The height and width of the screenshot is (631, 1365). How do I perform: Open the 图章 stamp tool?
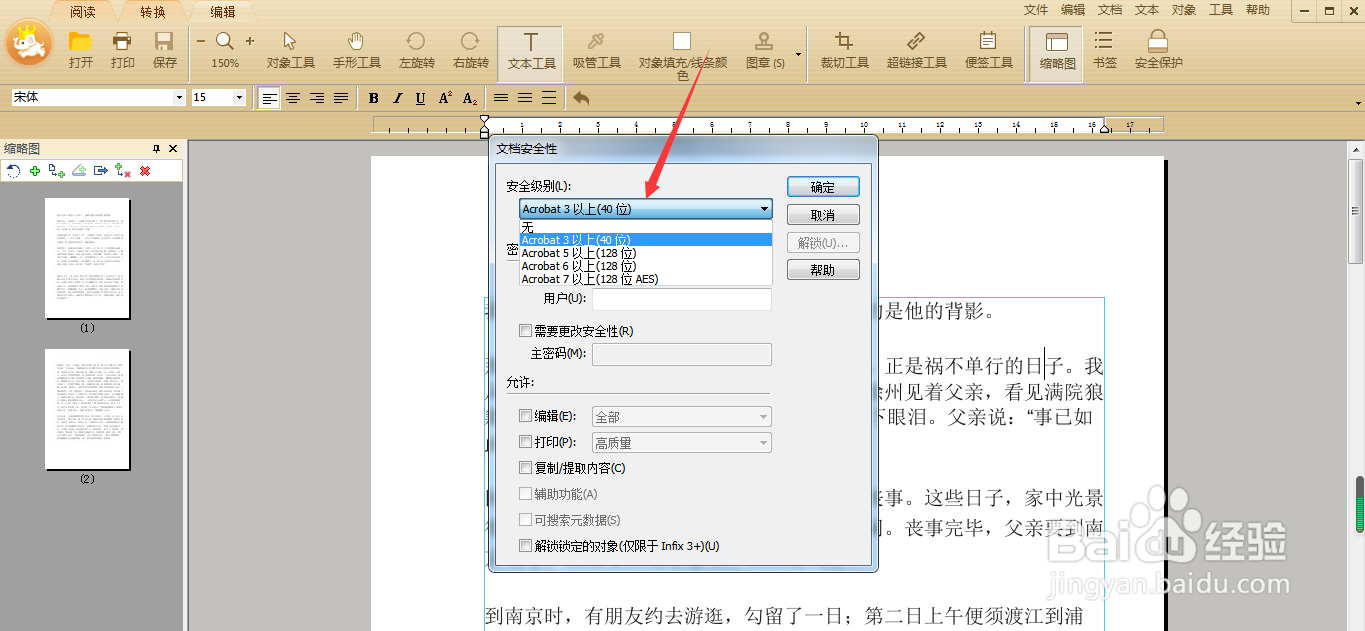click(763, 52)
